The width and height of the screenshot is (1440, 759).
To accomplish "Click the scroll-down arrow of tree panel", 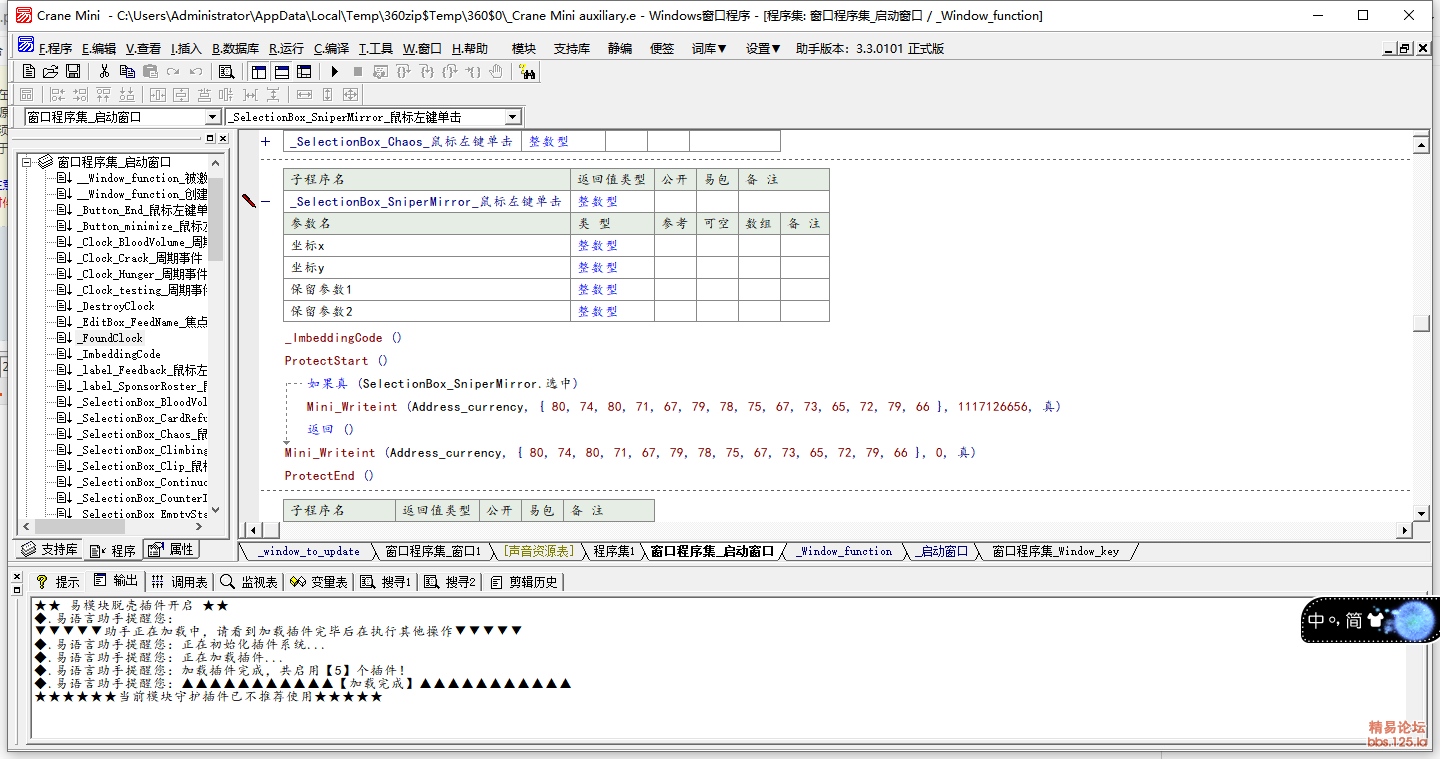I will [216, 510].
